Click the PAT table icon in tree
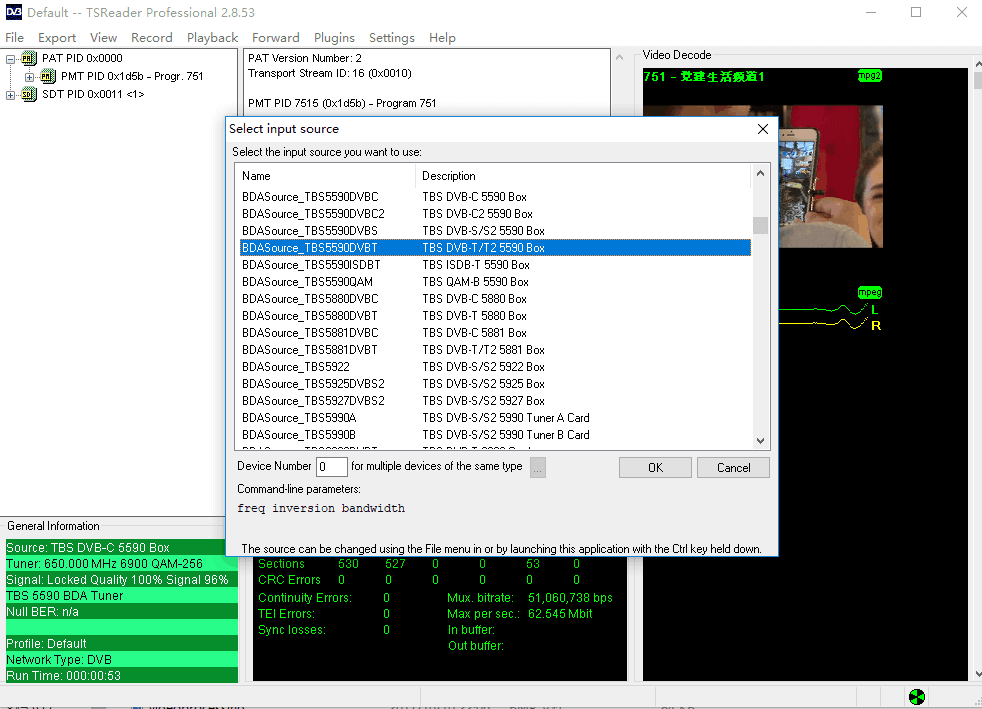Image resolution: width=982 pixels, height=709 pixels. pos(29,59)
